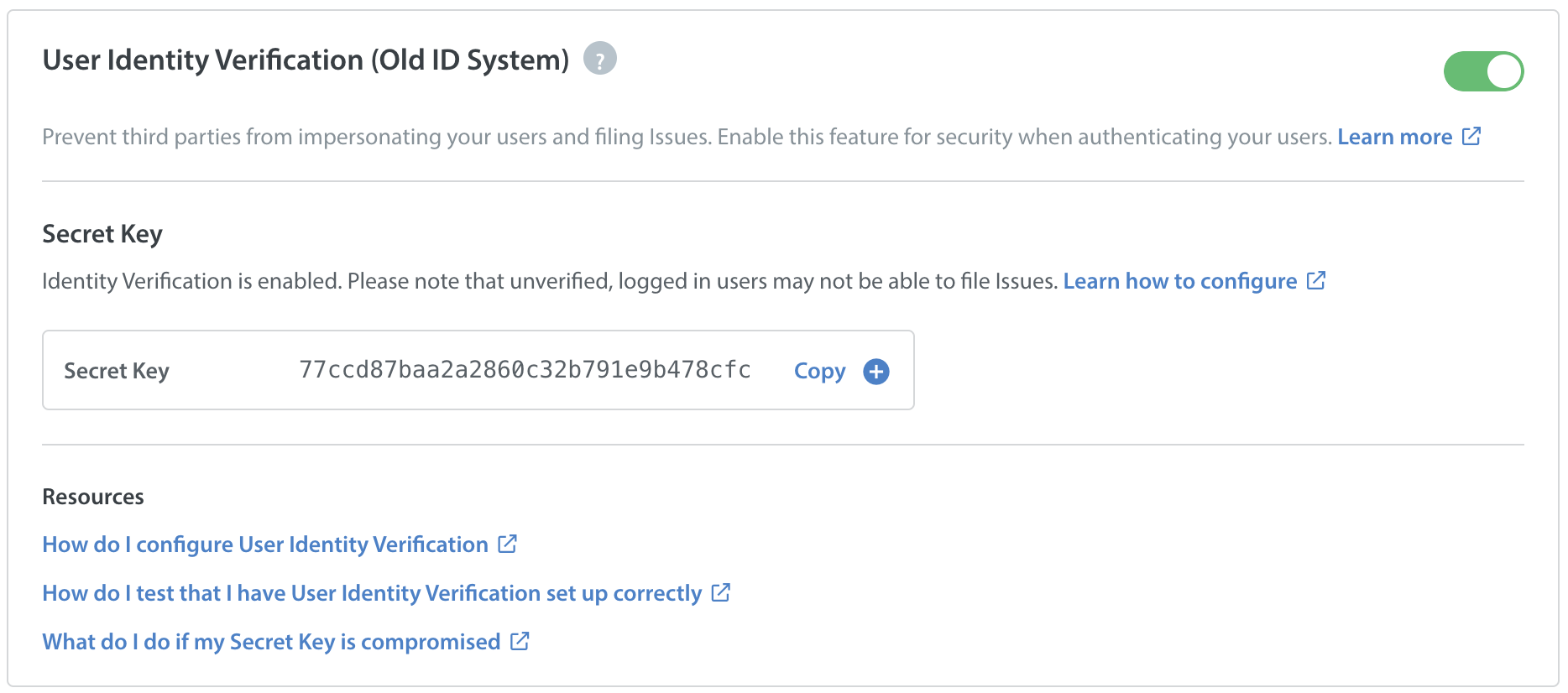The width and height of the screenshot is (1568, 693).
Task: Click external icon after Learn how to configure
Action: [x=1316, y=280]
